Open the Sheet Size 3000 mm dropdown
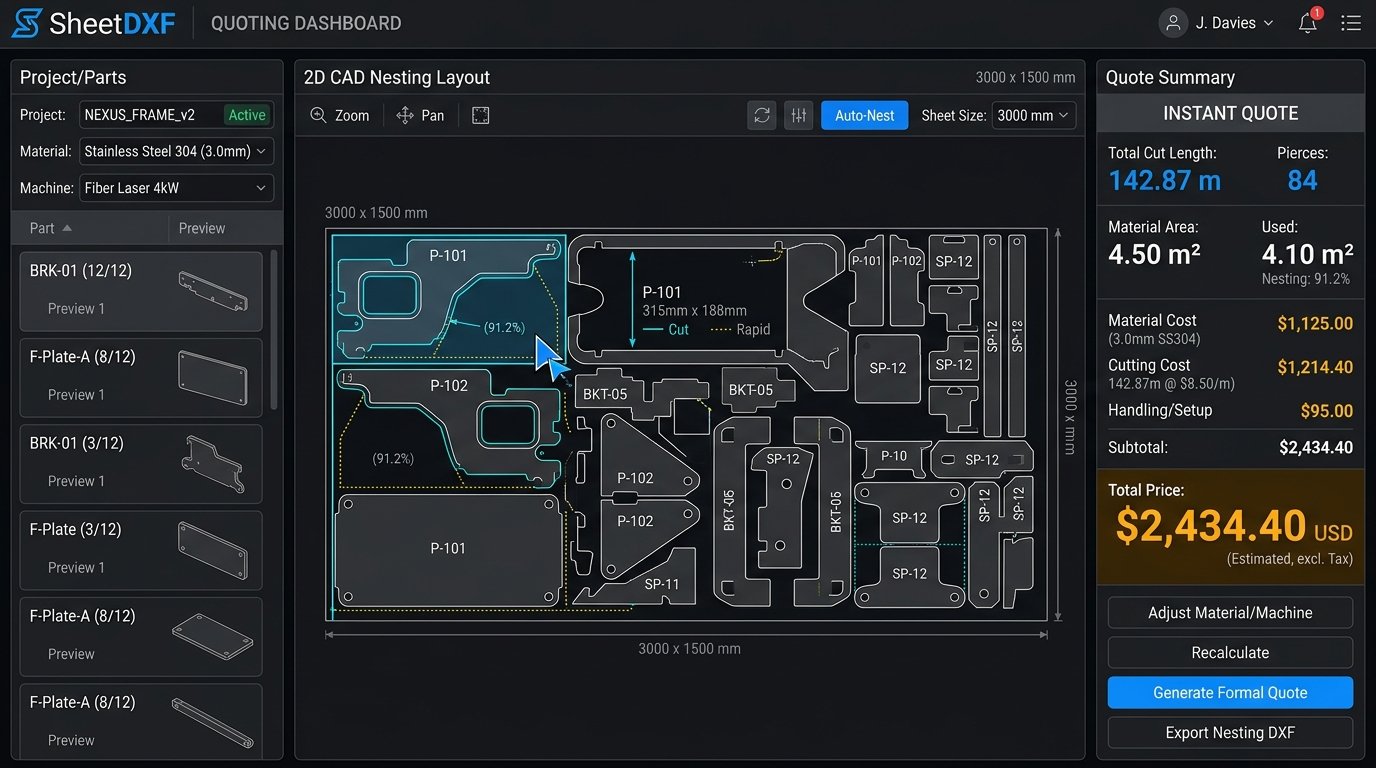 [x=1033, y=115]
